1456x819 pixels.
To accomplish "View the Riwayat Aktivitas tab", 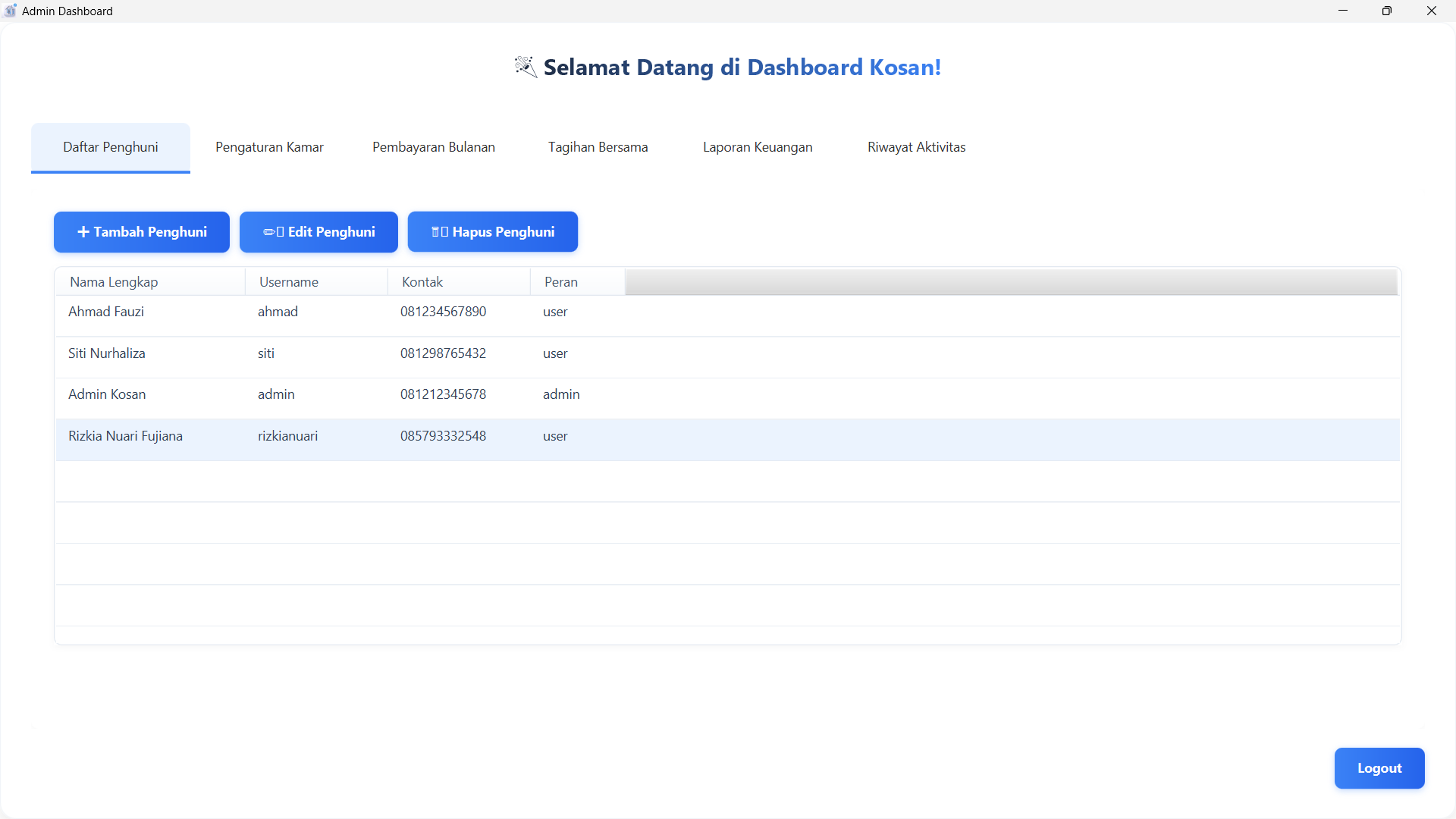I will coord(916,147).
